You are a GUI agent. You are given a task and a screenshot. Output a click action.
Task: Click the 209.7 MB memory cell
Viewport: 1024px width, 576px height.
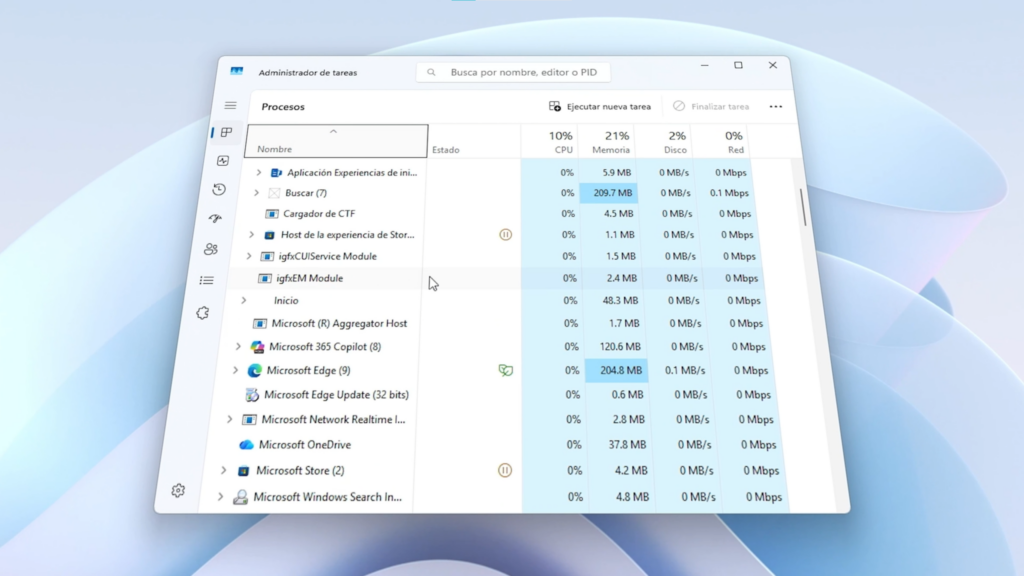(609, 193)
